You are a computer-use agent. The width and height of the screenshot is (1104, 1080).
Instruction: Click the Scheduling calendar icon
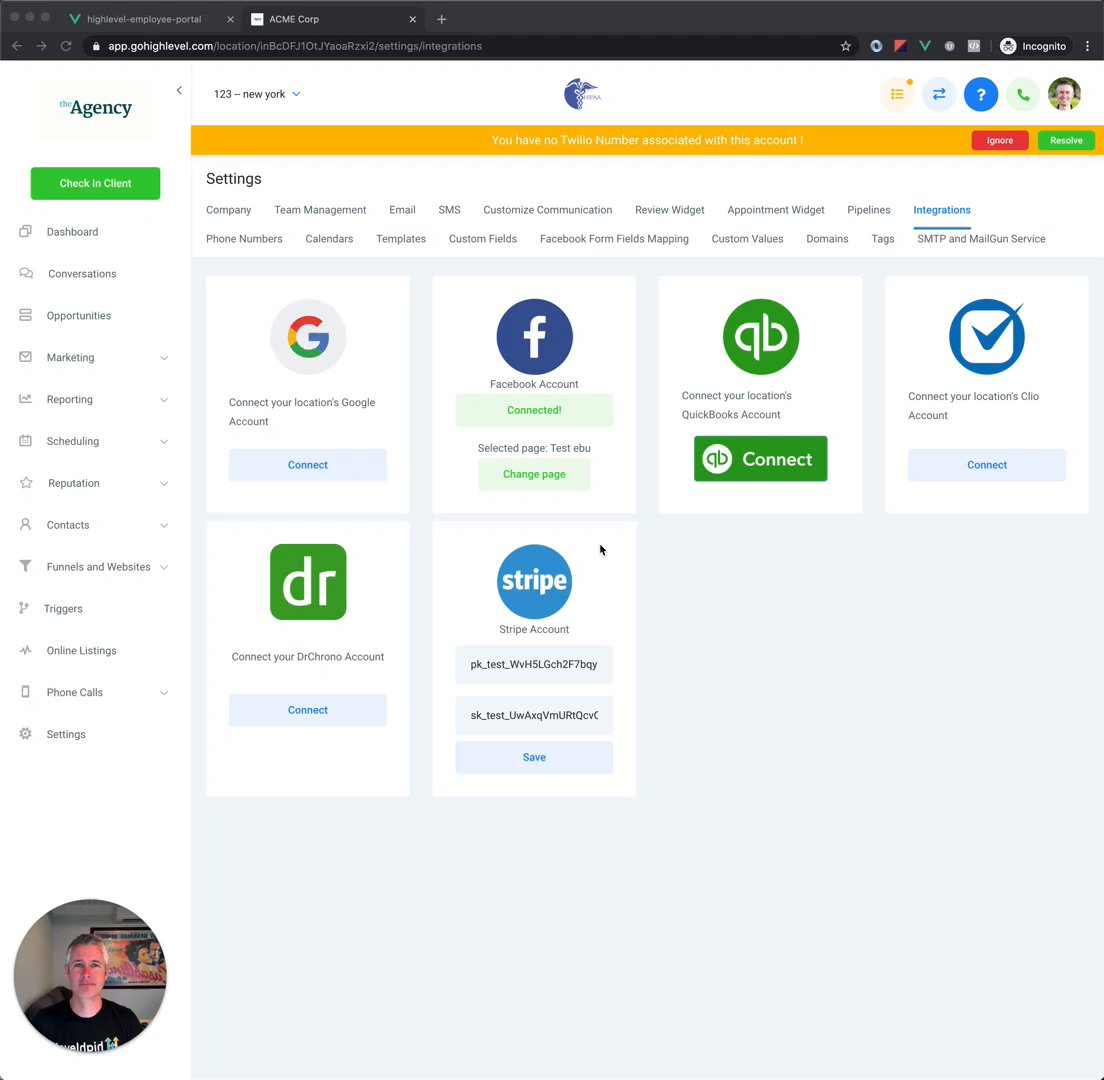point(25,441)
